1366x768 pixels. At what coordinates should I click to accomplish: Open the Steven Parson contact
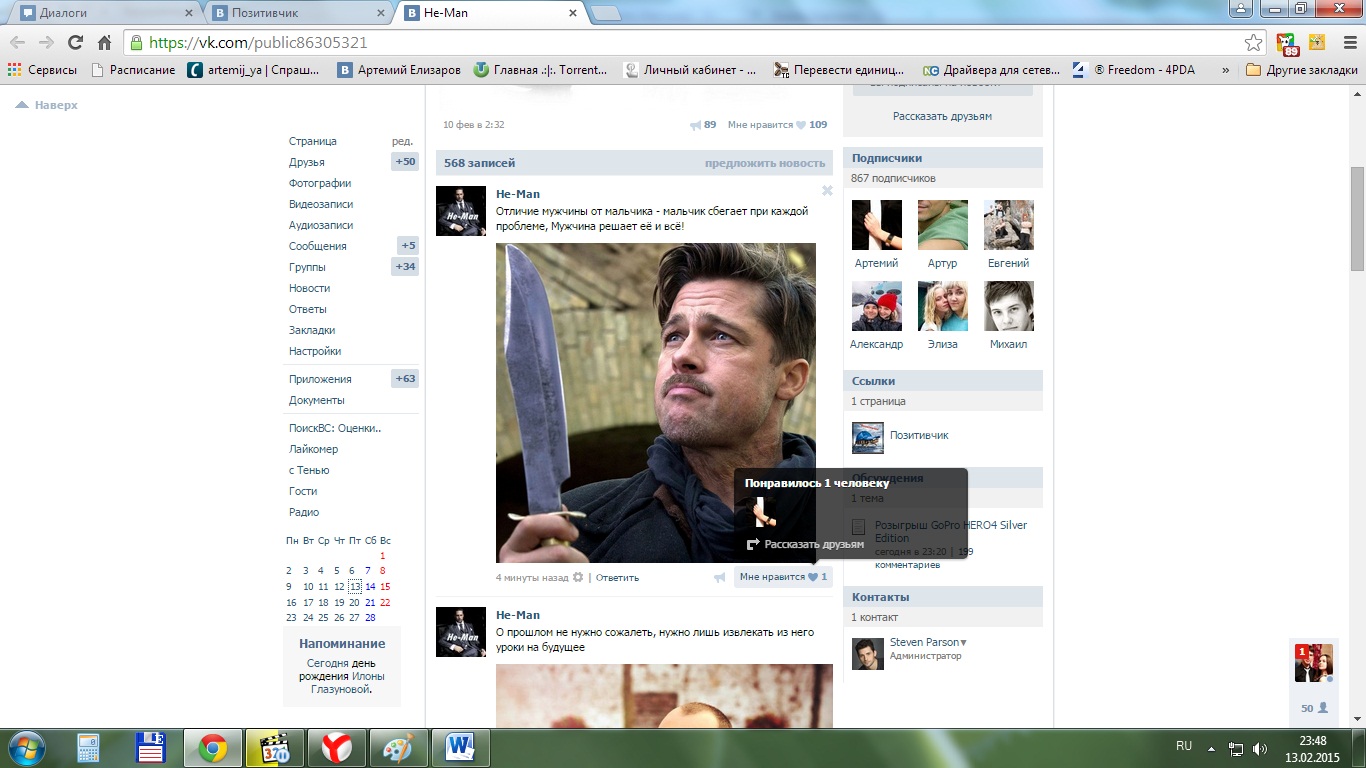click(x=924, y=642)
